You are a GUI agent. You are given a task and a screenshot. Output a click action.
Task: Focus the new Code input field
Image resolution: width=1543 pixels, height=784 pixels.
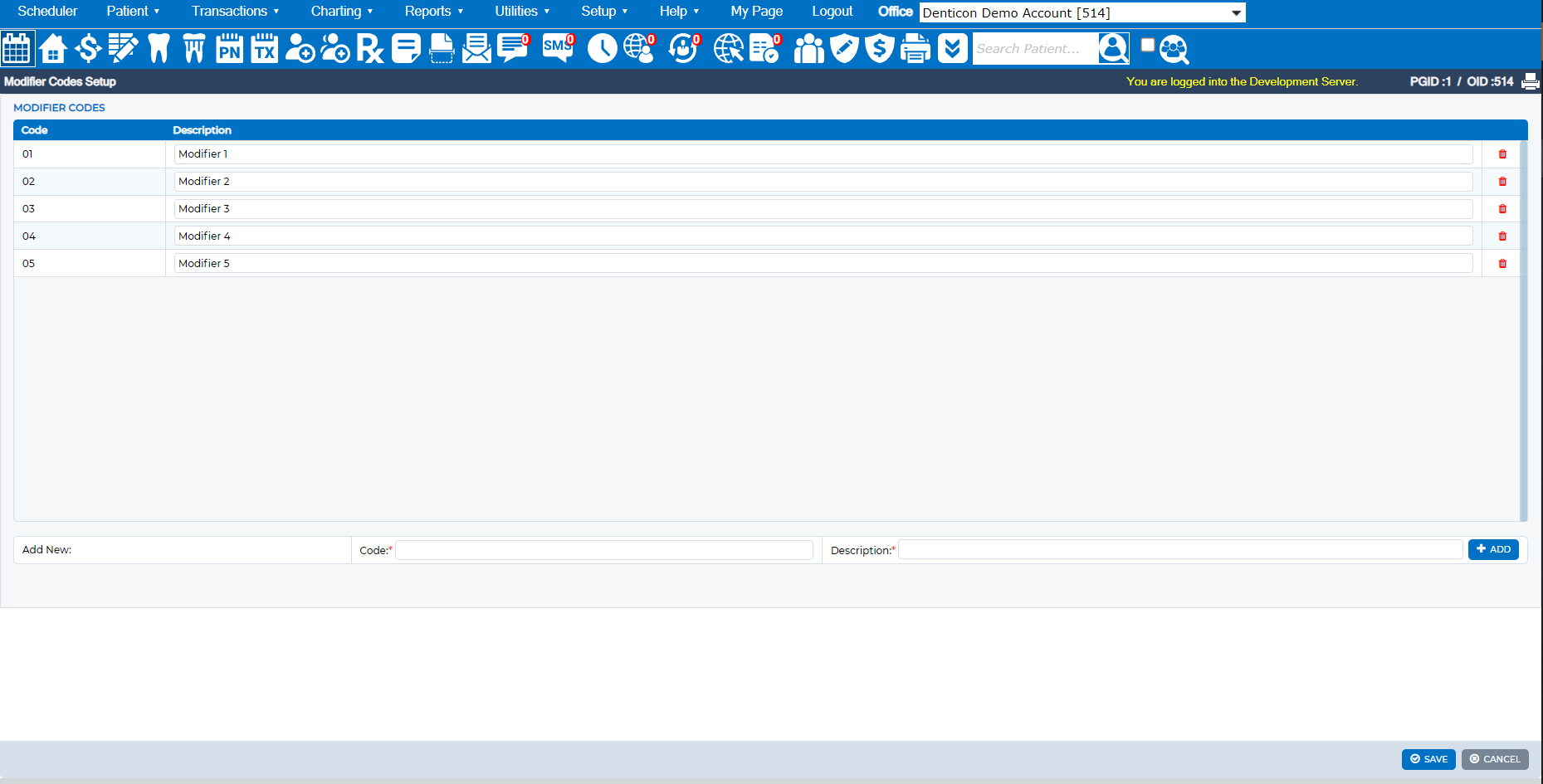604,550
